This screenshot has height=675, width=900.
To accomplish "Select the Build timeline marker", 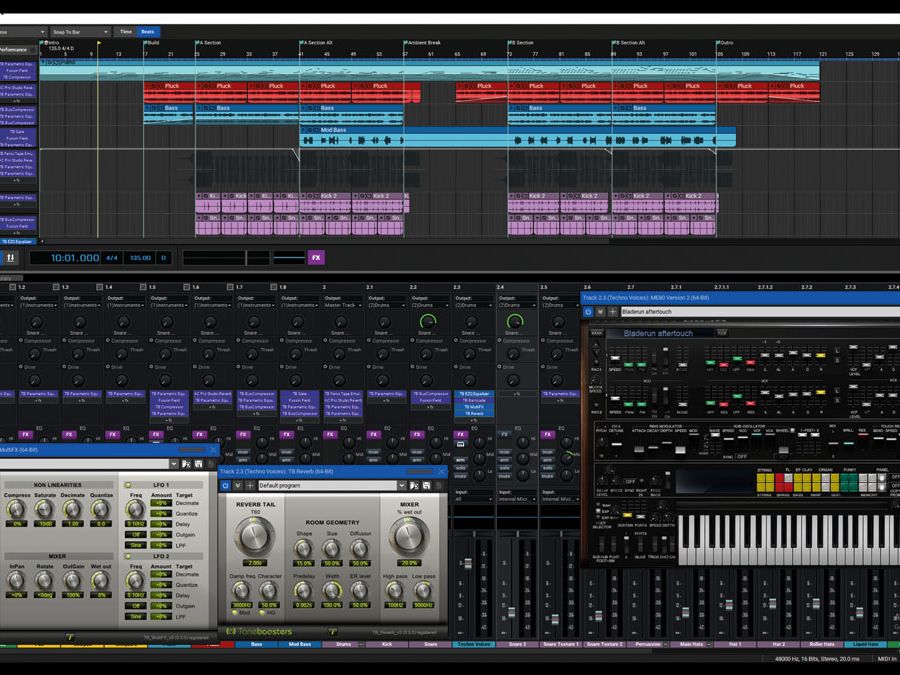I will (153, 43).
